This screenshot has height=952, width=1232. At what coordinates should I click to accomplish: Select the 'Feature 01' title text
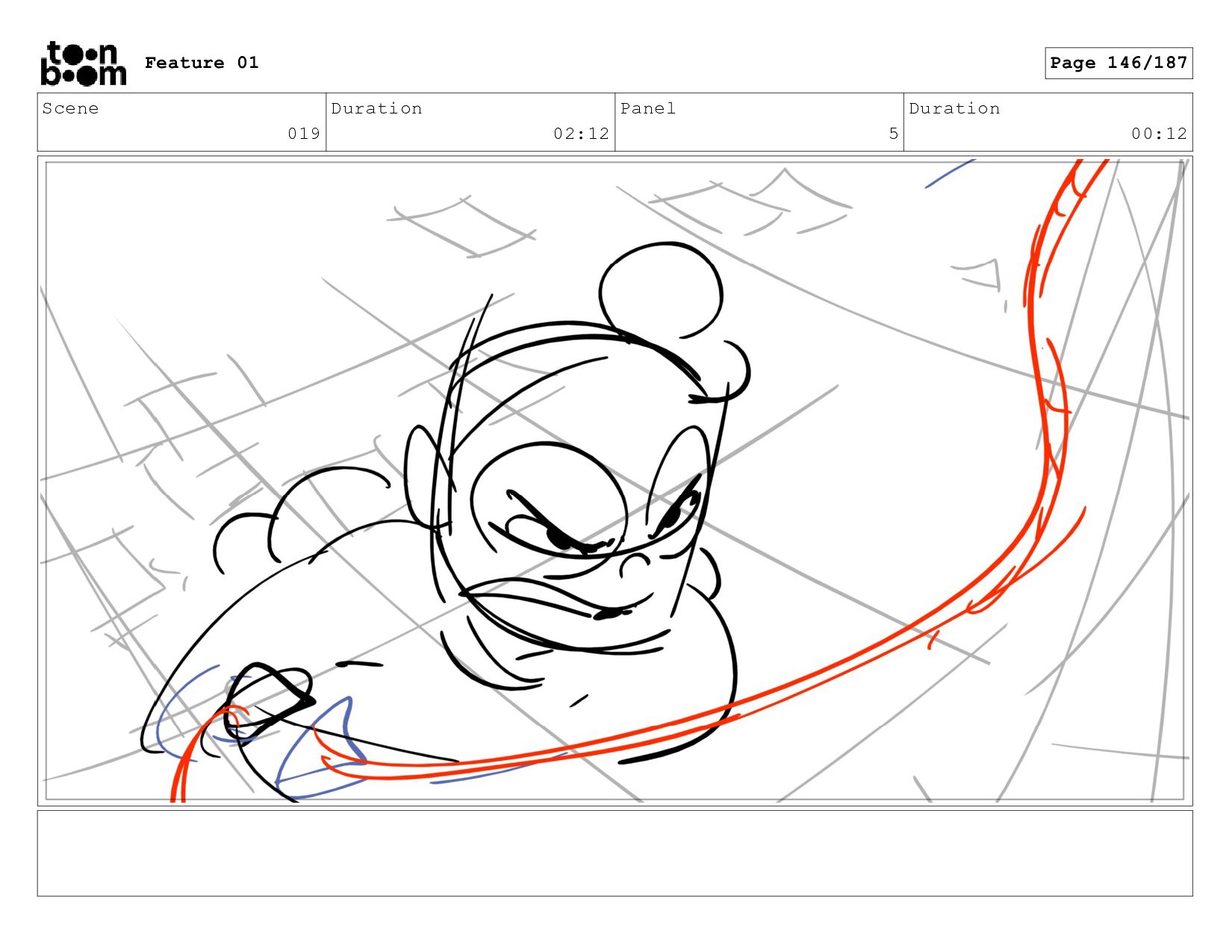(x=202, y=63)
